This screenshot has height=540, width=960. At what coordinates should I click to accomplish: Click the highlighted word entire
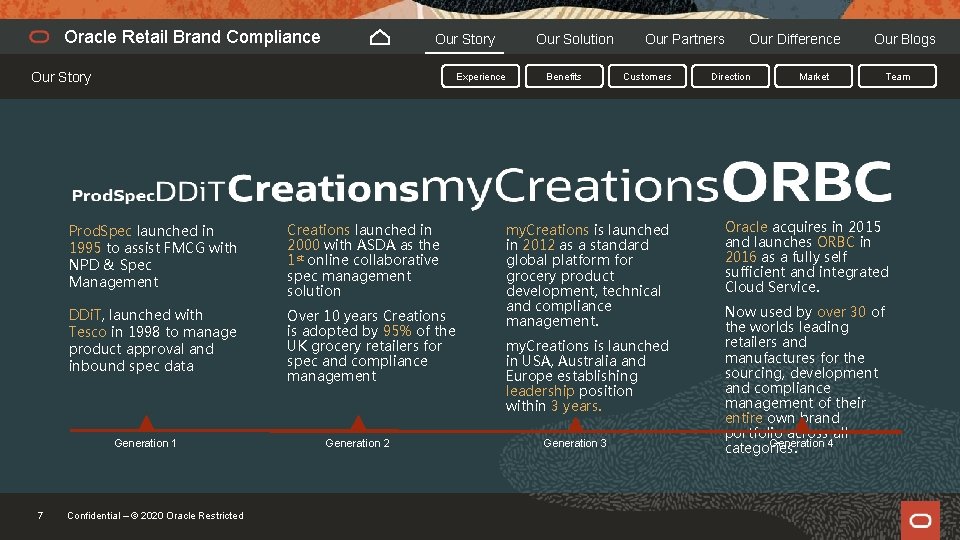point(744,418)
